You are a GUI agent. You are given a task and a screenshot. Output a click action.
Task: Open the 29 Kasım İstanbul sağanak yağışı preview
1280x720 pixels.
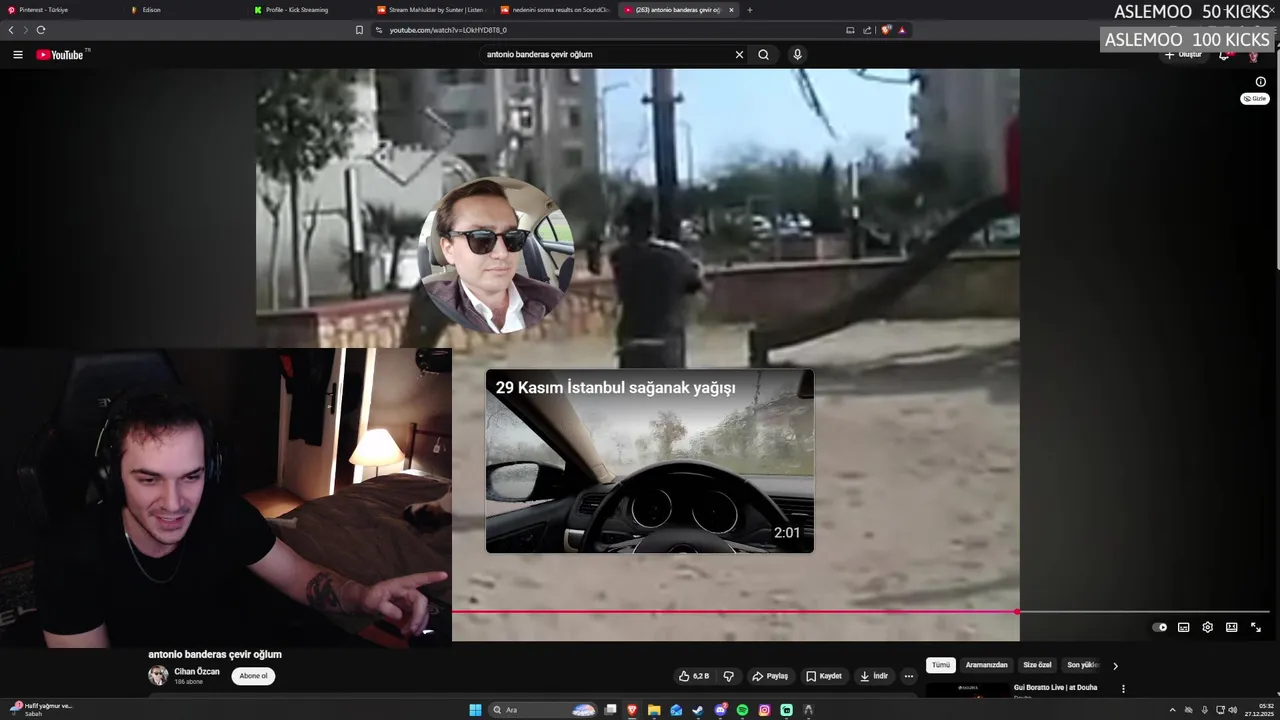click(650, 461)
